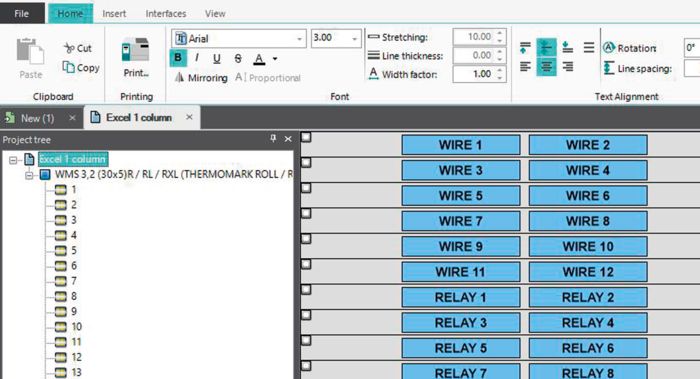Open the font color dropdown arrow
This screenshot has height=379, width=700.
[x=275, y=58]
